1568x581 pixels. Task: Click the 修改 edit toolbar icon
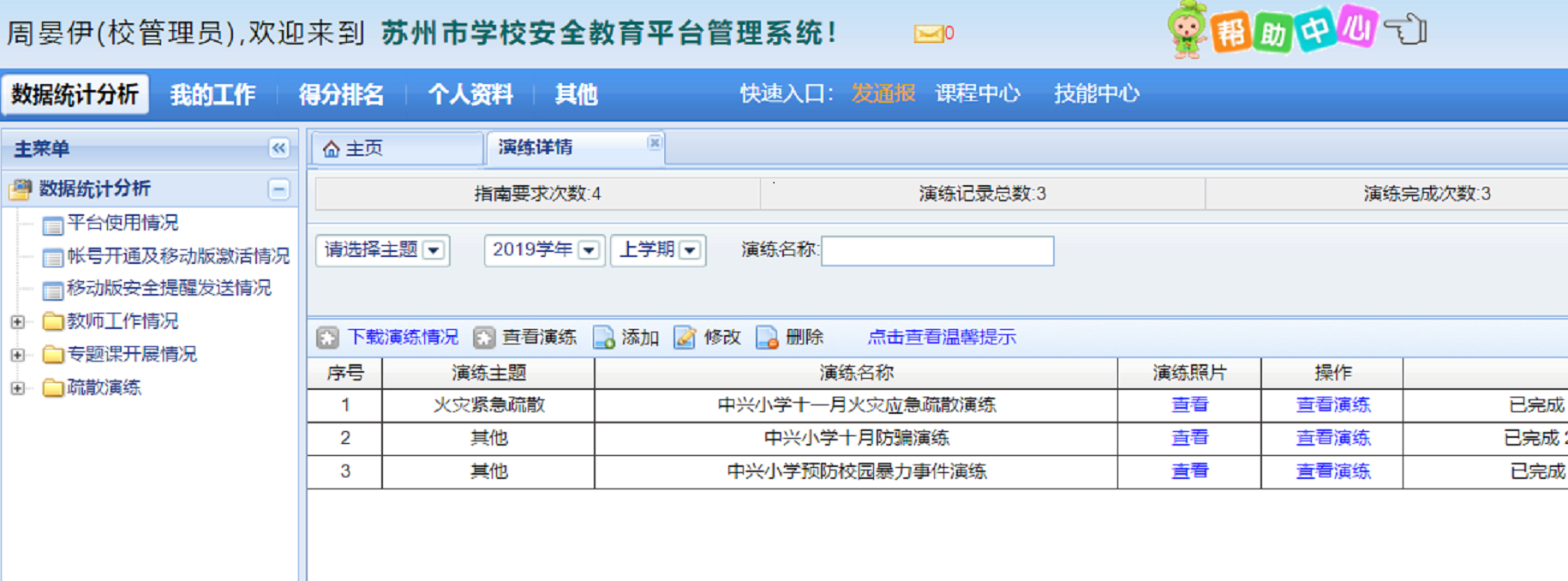coord(685,338)
